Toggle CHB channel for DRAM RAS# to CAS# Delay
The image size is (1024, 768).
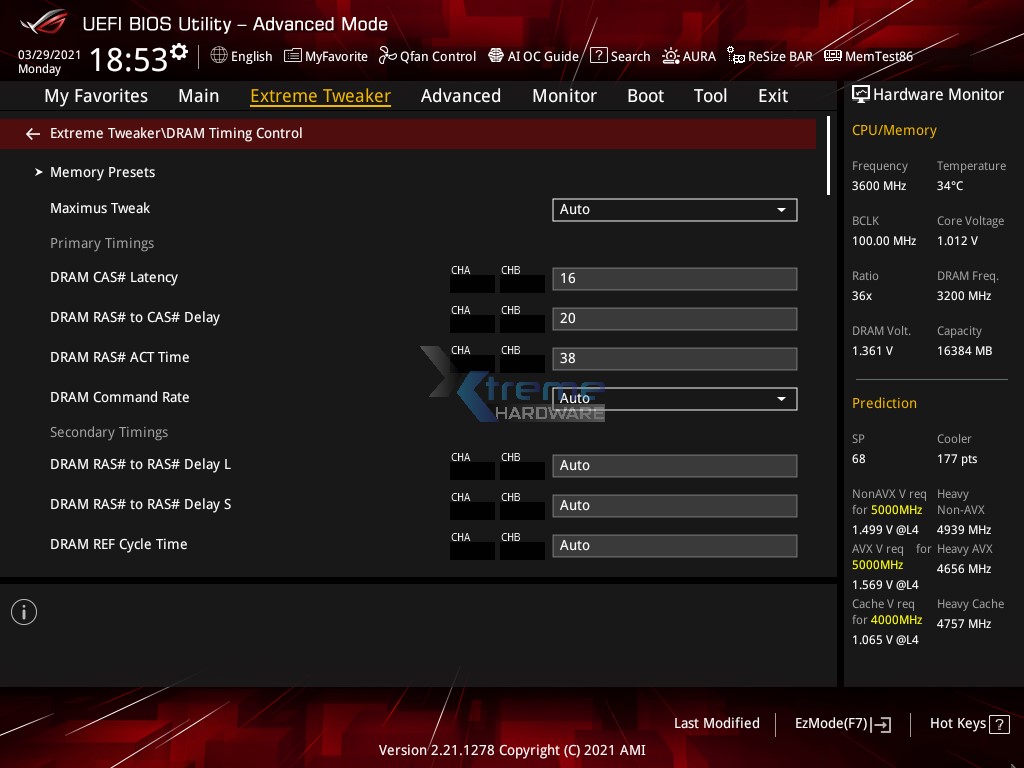[522, 324]
